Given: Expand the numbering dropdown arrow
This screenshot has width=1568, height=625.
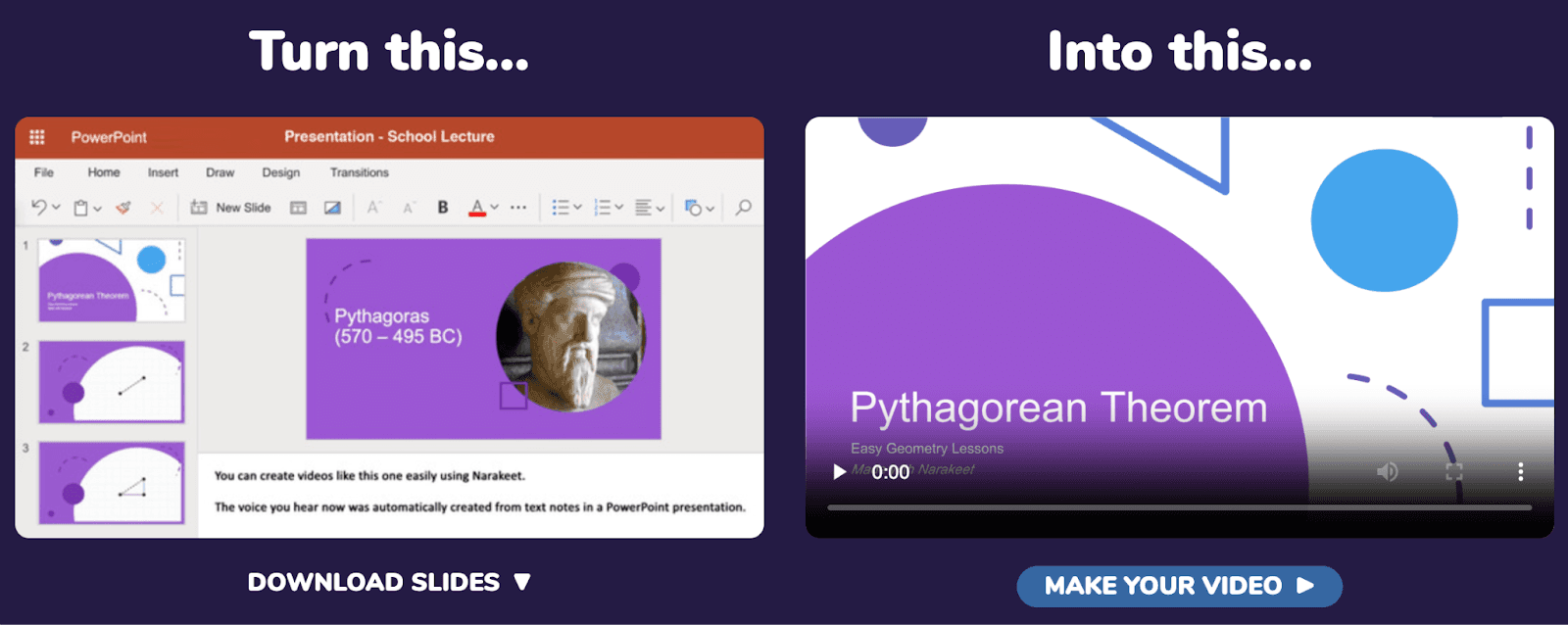Looking at the screenshot, I should pos(619,208).
